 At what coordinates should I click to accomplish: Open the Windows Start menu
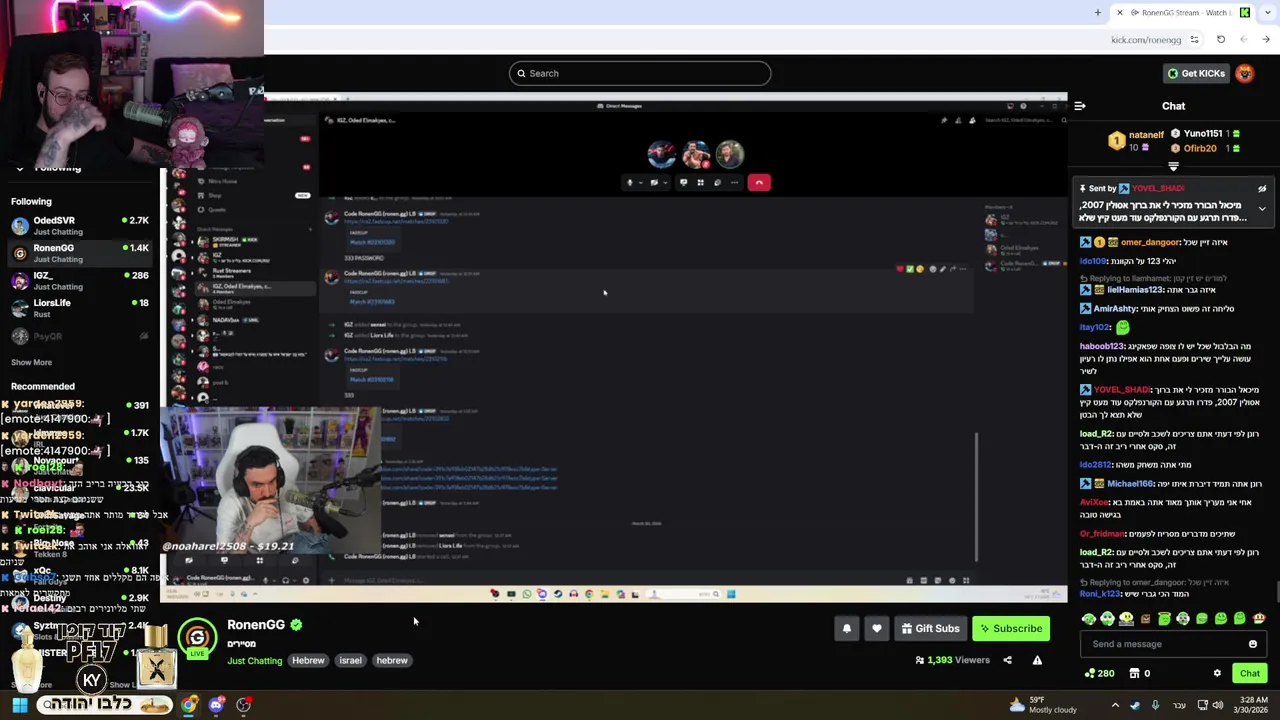[x=19, y=705]
